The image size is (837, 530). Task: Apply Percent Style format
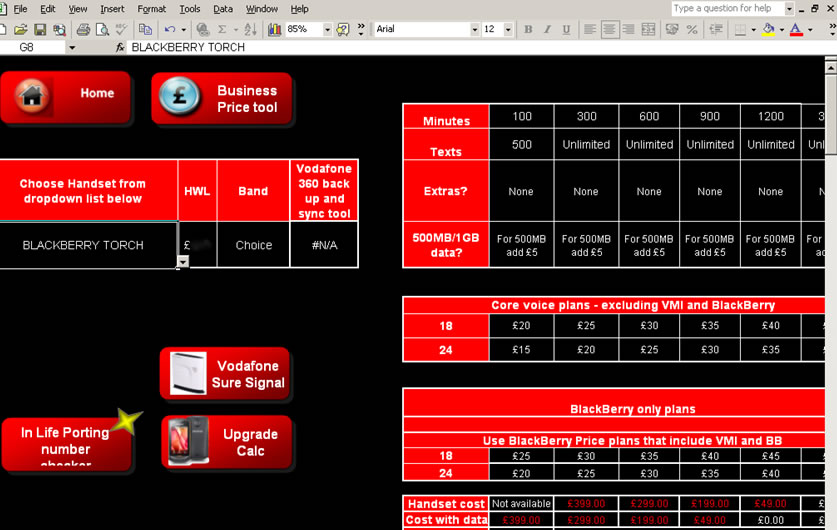pyautogui.click(x=692, y=30)
